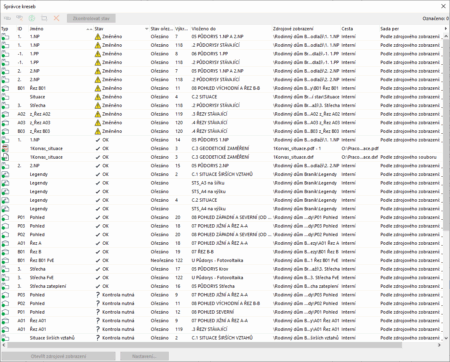450x362 pixels.
Task: Click the OK checkmark icon in the Řez B row
Action: coord(98,252)
